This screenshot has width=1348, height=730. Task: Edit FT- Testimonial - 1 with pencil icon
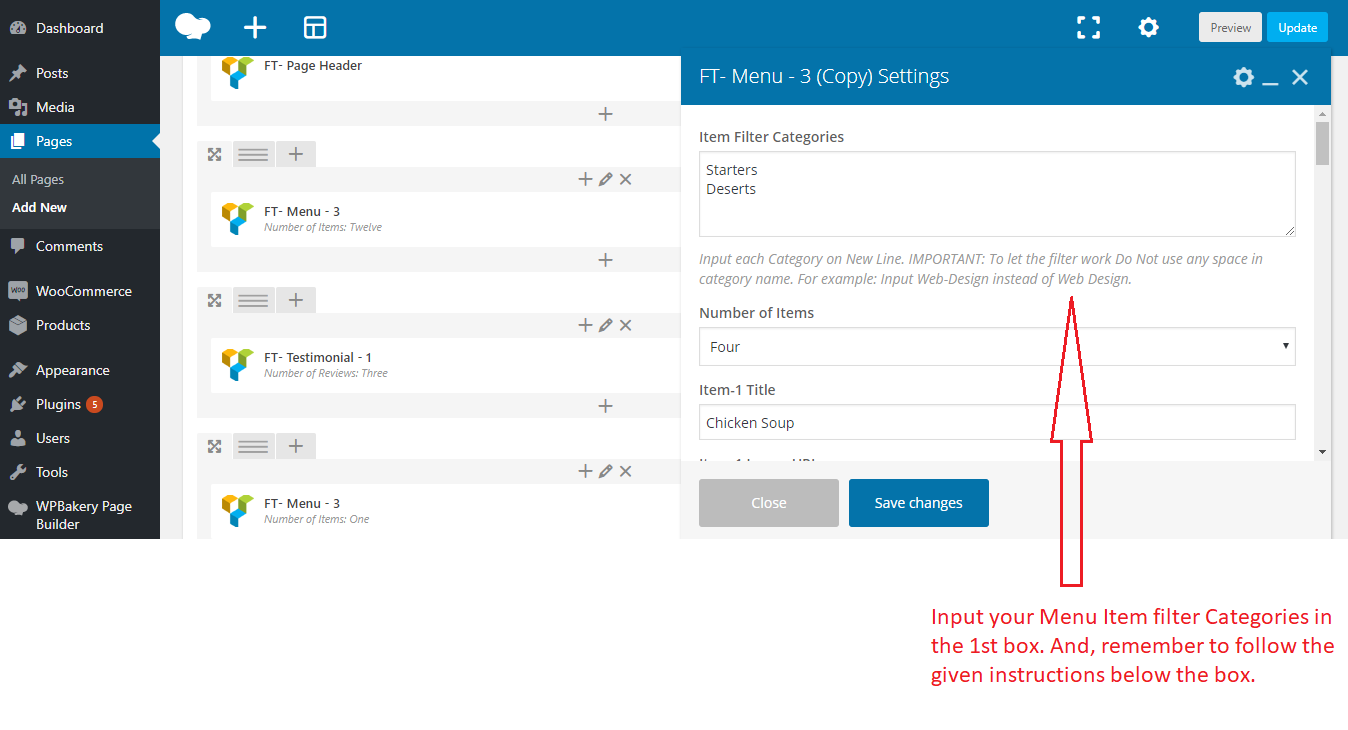click(x=605, y=325)
